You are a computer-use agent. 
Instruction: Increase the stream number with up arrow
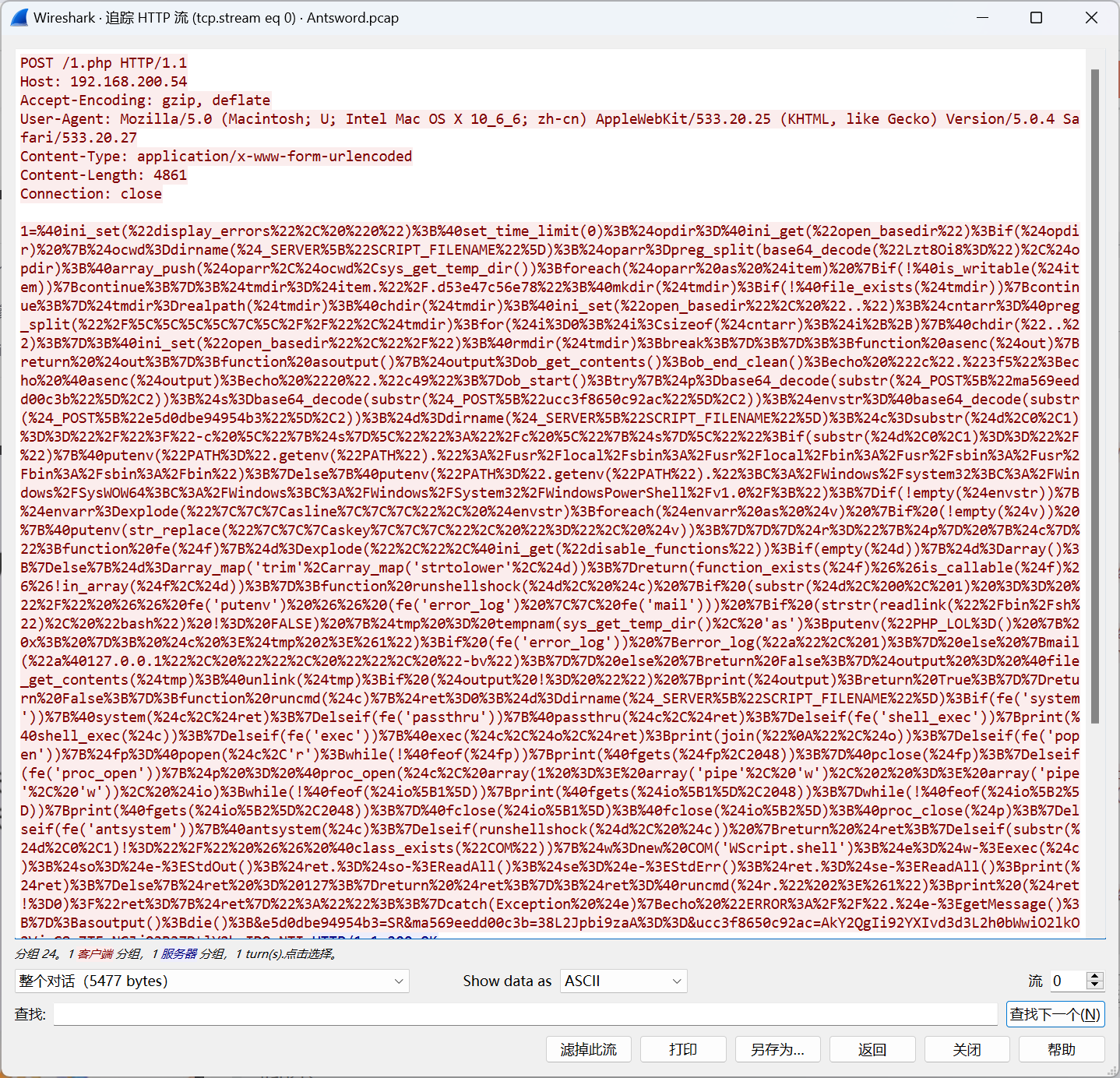pyautogui.click(x=1095, y=976)
